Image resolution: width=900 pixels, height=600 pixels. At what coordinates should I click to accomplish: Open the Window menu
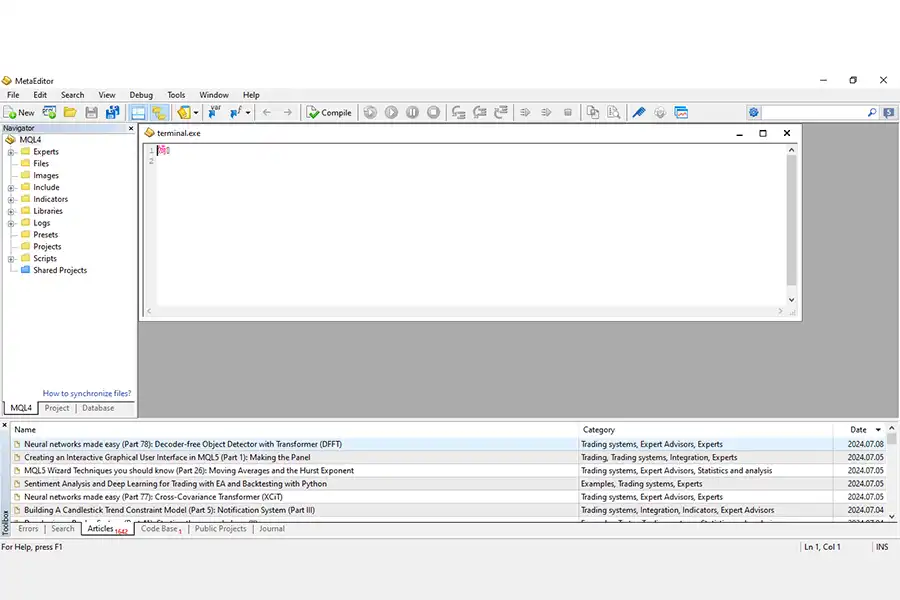click(x=214, y=95)
